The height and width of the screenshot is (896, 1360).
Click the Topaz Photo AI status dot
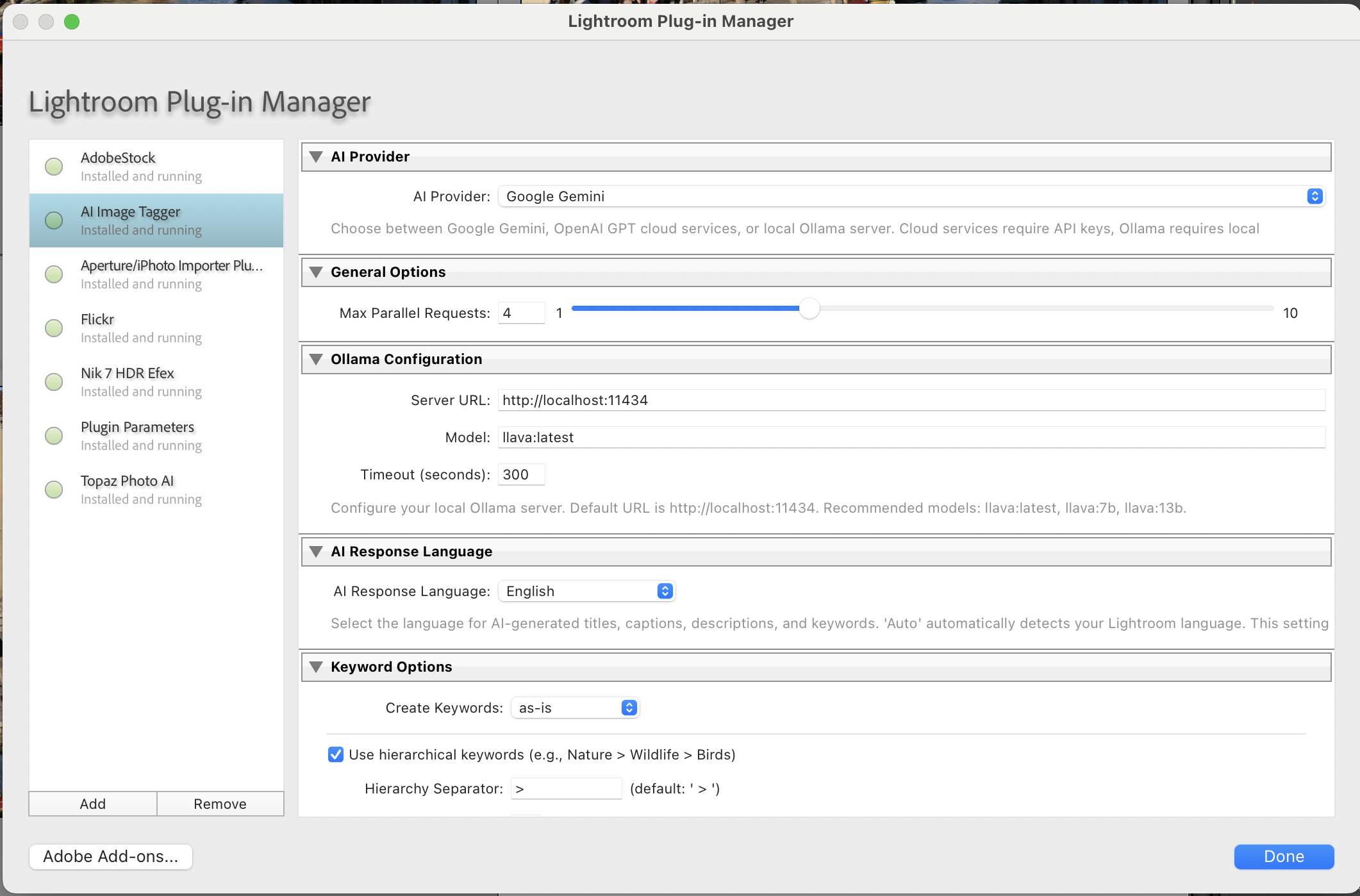[x=54, y=489]
